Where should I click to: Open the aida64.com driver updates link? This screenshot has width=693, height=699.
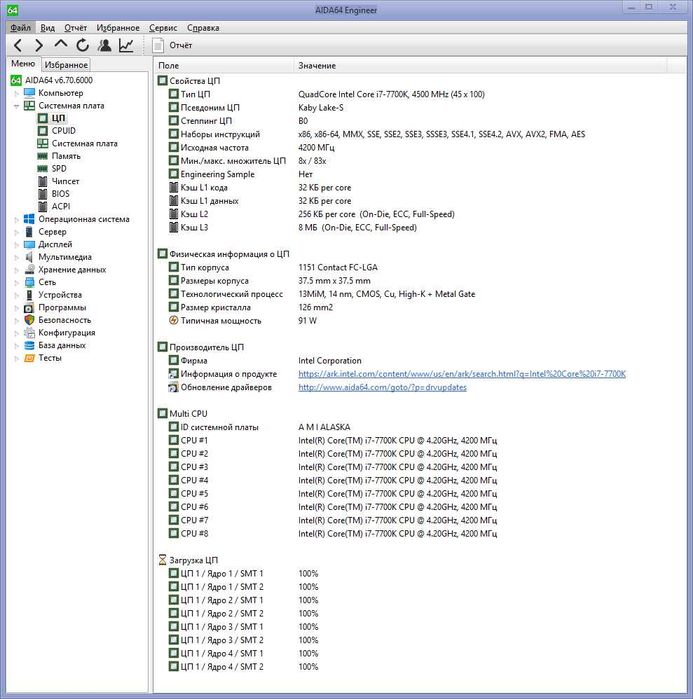pos(382,387)
